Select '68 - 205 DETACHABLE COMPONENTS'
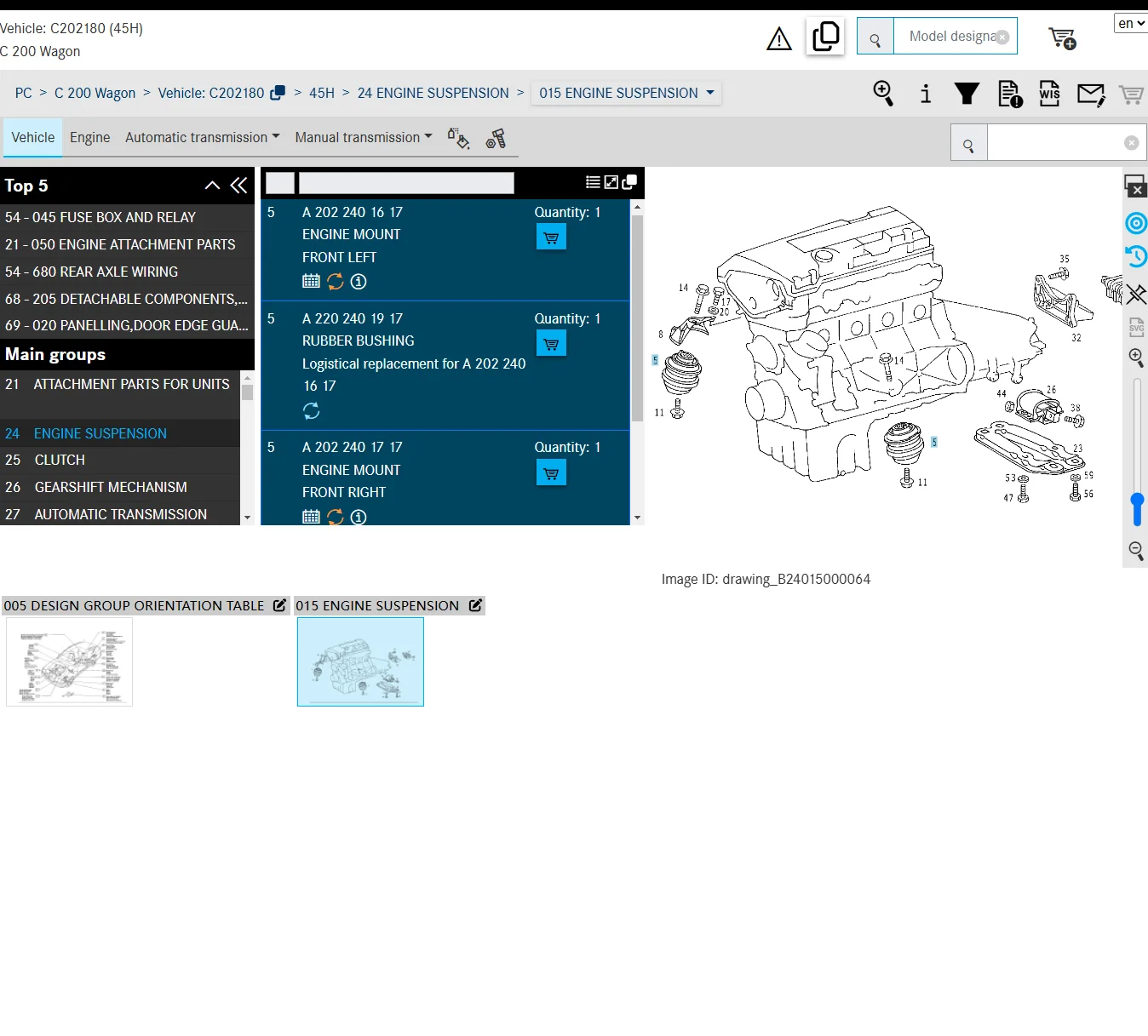Image resolution: width=1148 pixels, height=1036 pixels. pos(127,299)
